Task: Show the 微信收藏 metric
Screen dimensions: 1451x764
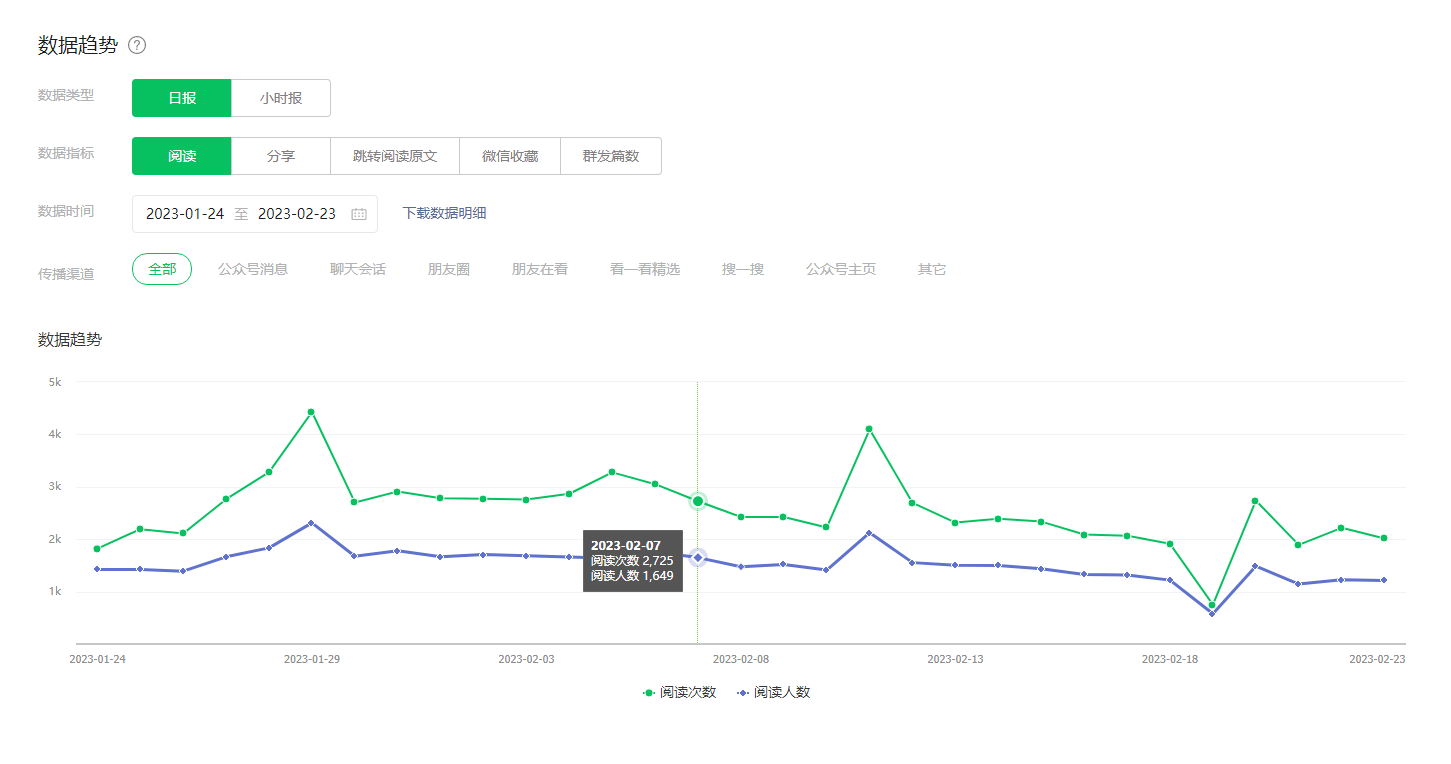Action: point(510,156)
